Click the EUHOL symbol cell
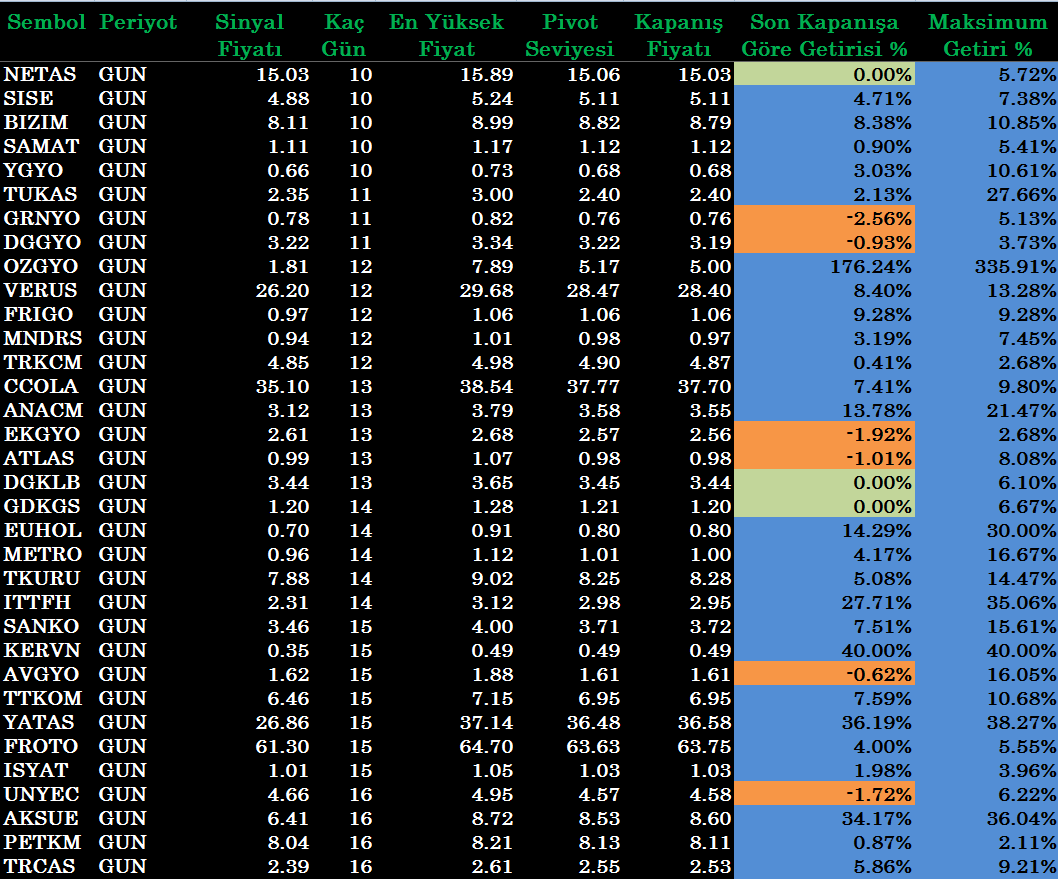 click(x=43, y=530)
